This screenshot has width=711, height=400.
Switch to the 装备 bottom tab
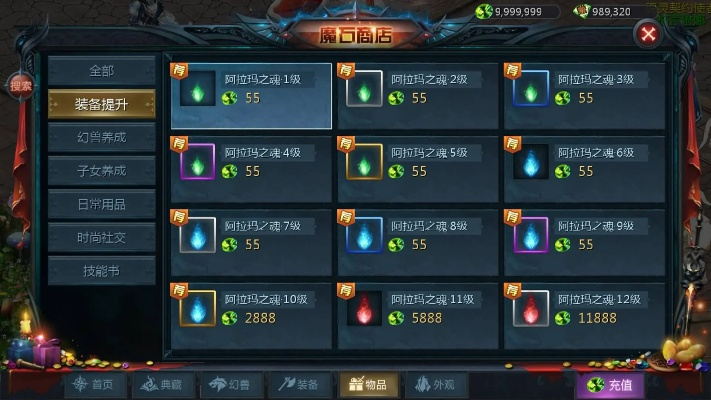click(299, 385)
